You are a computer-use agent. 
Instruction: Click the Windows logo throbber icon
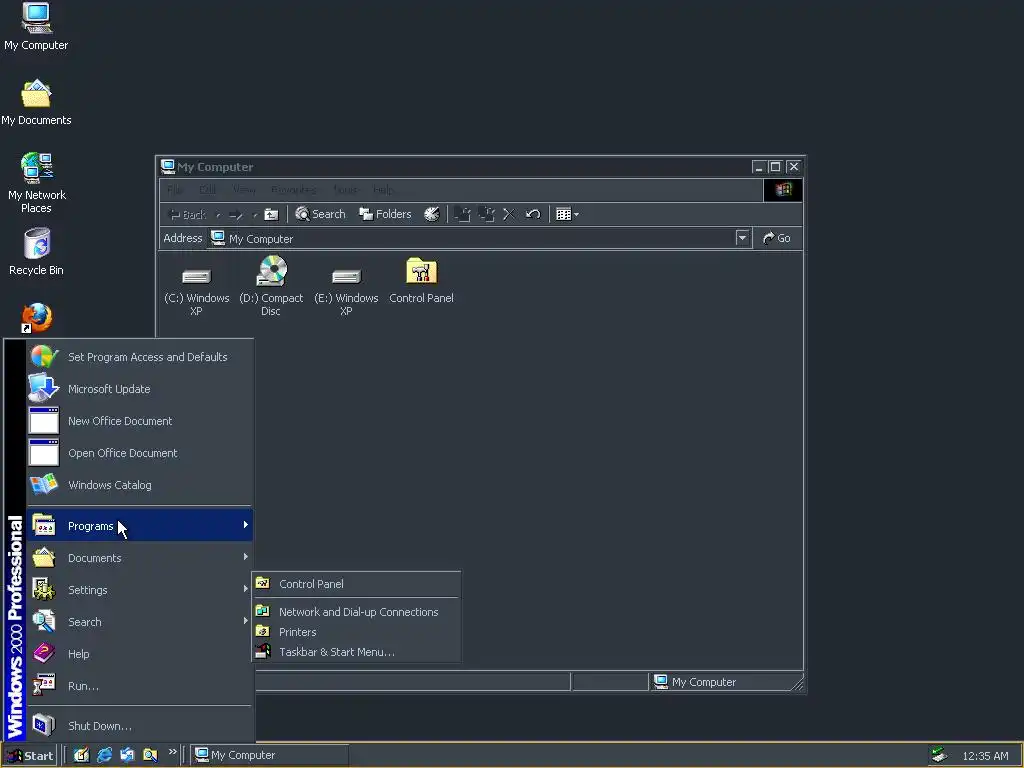(x=783, y=190)
